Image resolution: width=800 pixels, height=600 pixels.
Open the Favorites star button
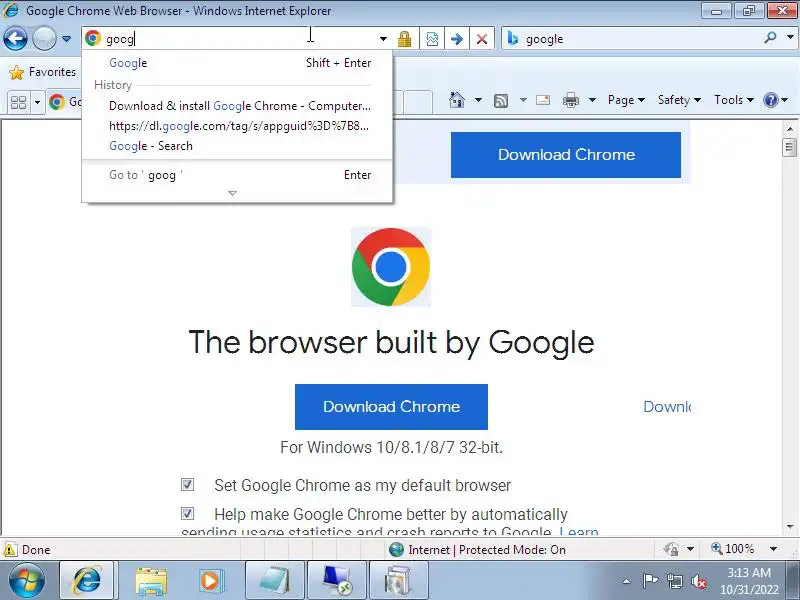coord(42,72)
